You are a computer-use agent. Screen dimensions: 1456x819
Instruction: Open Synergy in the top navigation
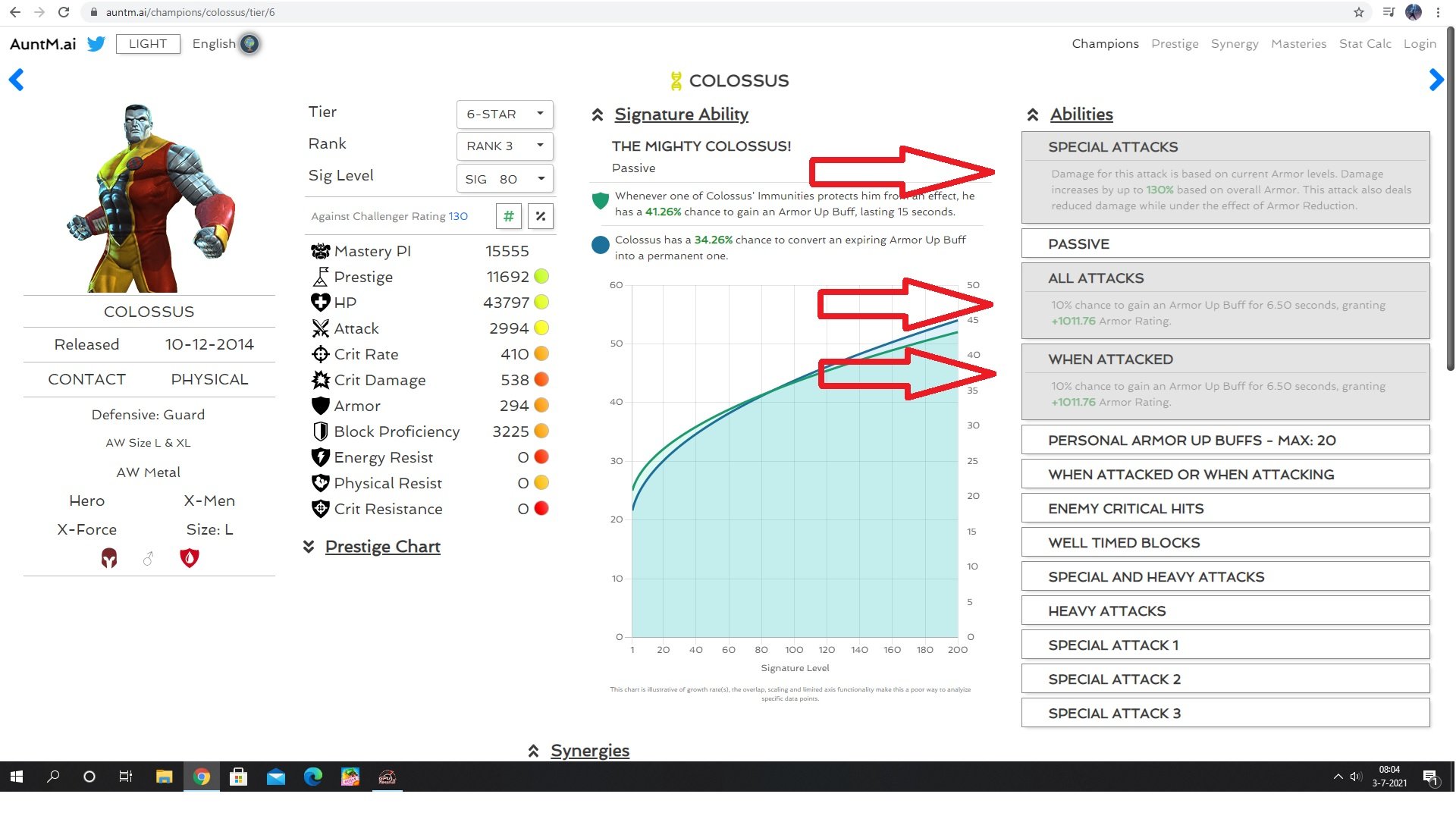[1235, 44]
